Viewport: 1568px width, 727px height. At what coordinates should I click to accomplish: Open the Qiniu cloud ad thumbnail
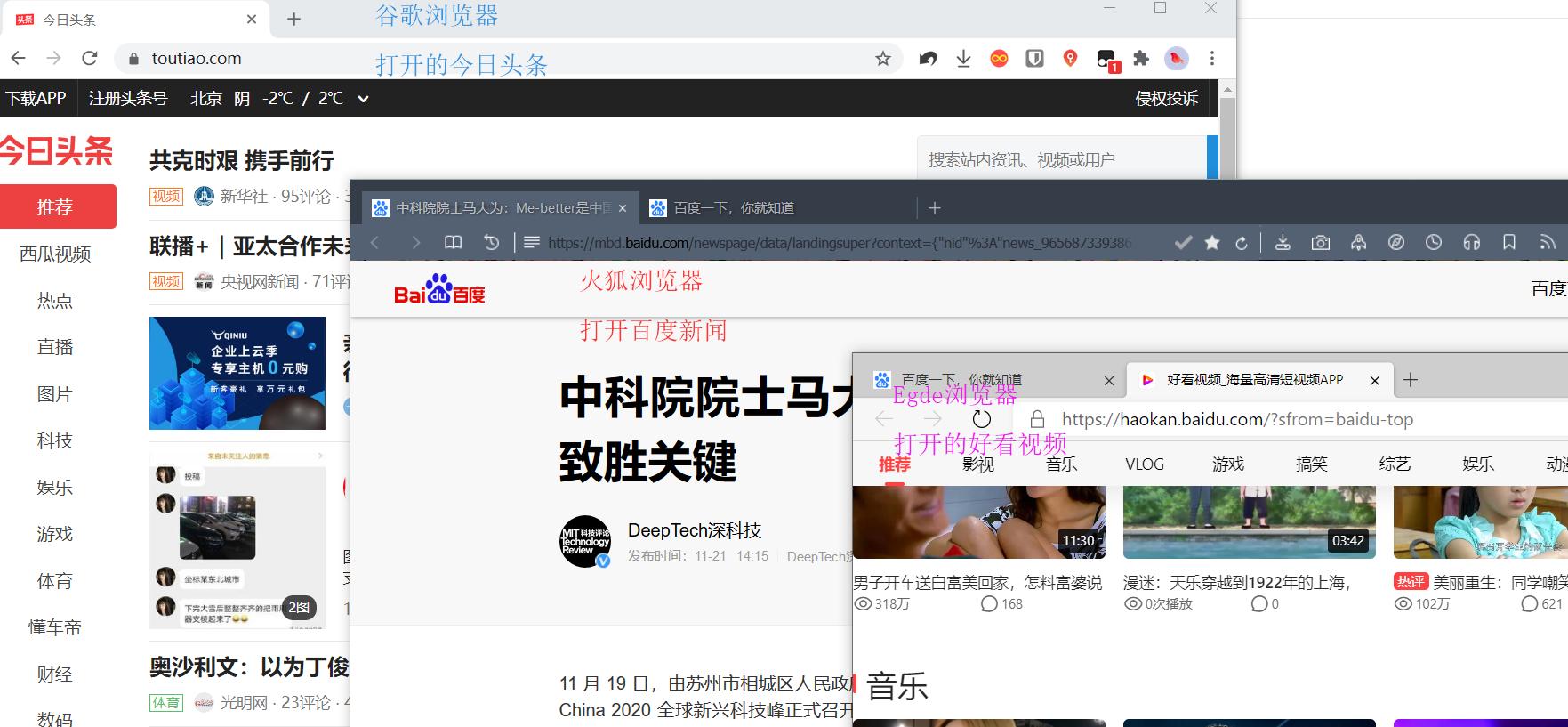[237, 373]
